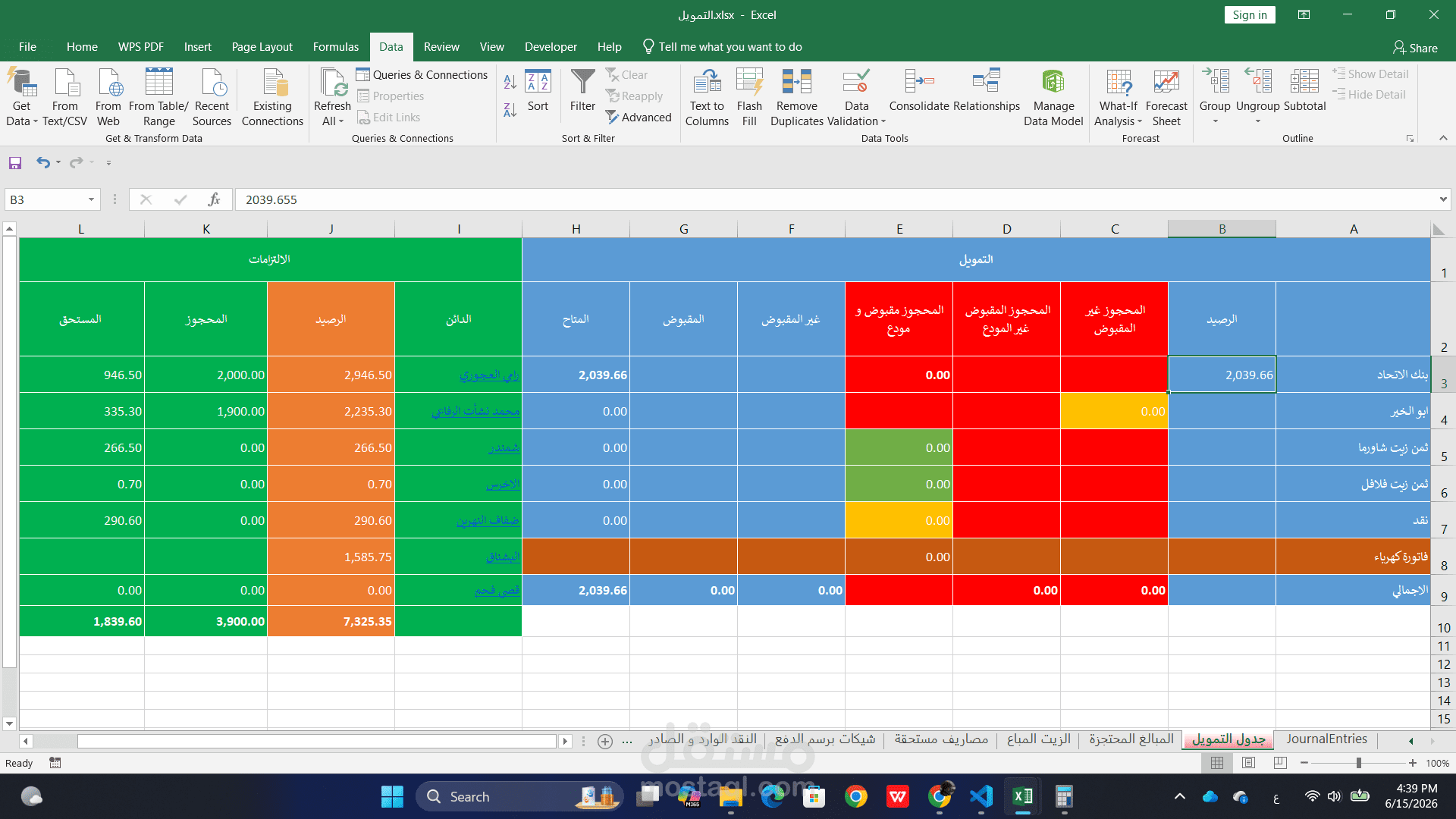
Task: Click the Subtotal icon
Action: point(1304,81)
